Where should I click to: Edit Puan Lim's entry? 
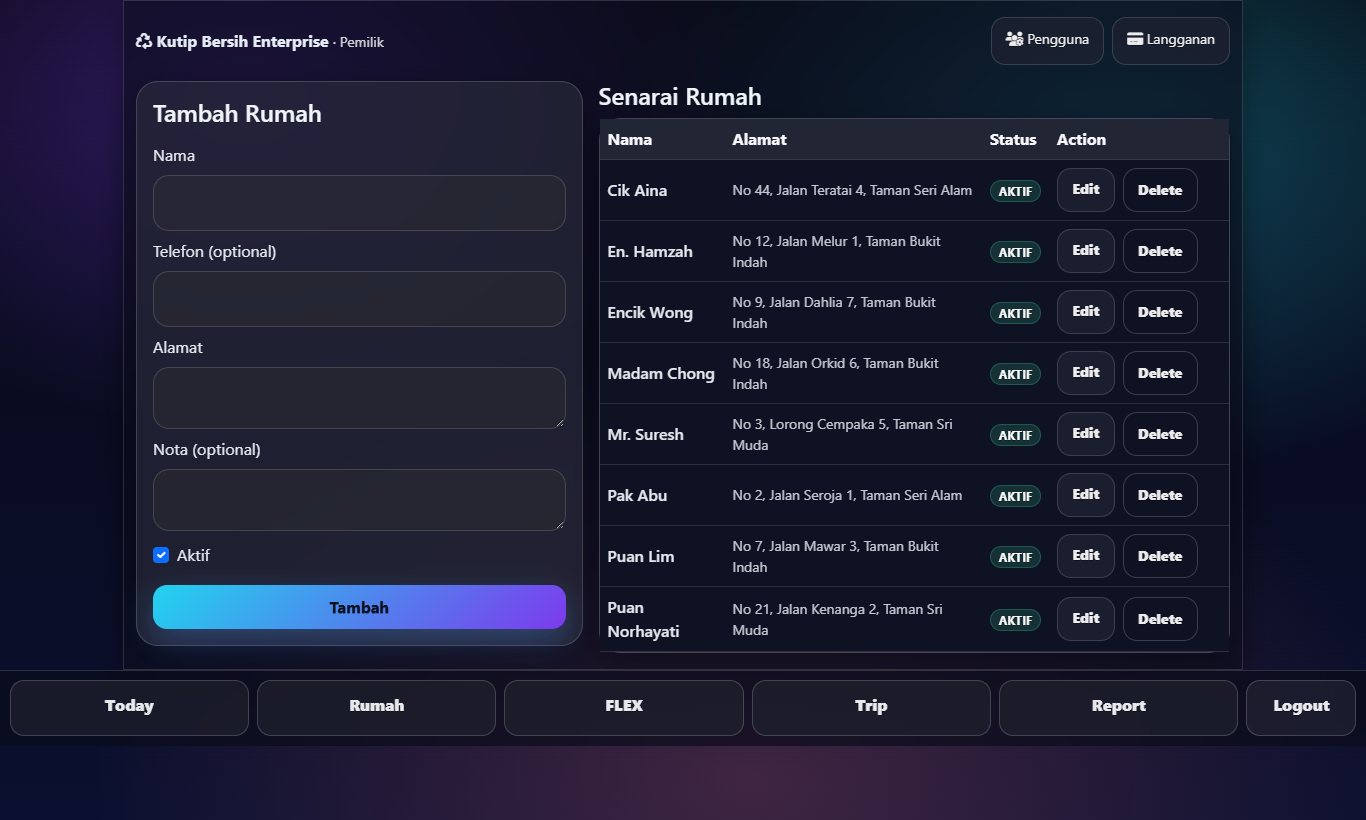1085,556
